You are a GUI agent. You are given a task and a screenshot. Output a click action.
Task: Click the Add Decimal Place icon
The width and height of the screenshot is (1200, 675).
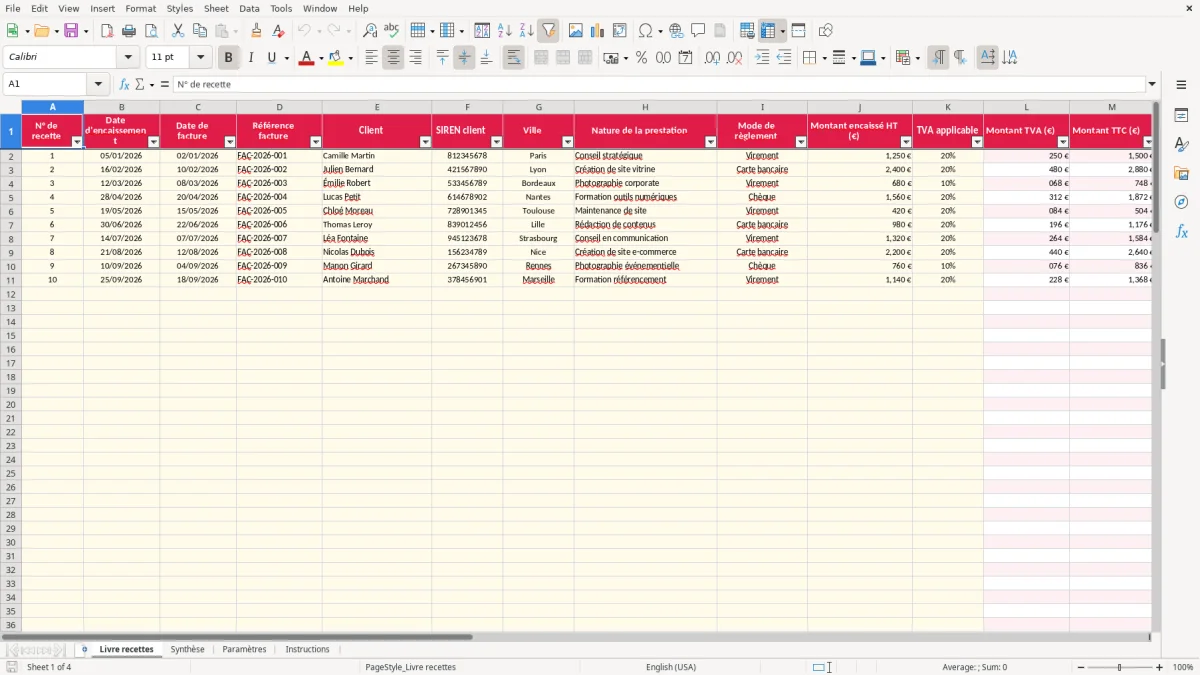point(712,58)
